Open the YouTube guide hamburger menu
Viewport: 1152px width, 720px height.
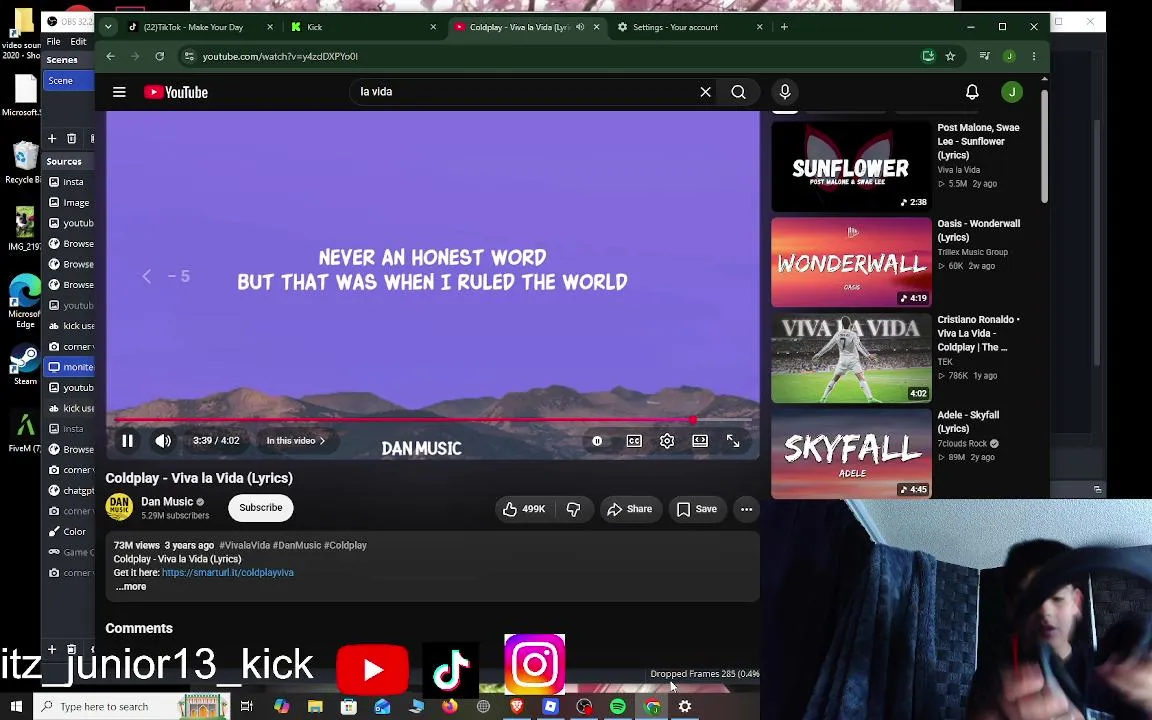(119, 92)
